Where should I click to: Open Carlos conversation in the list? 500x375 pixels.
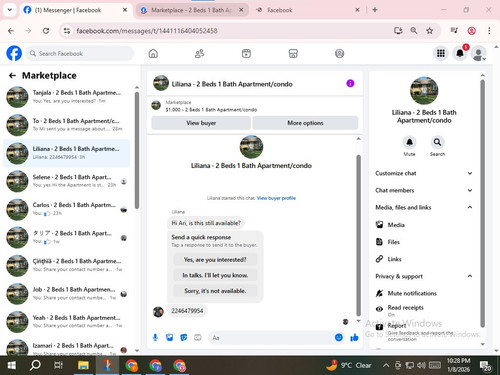[x=67, y=209]
